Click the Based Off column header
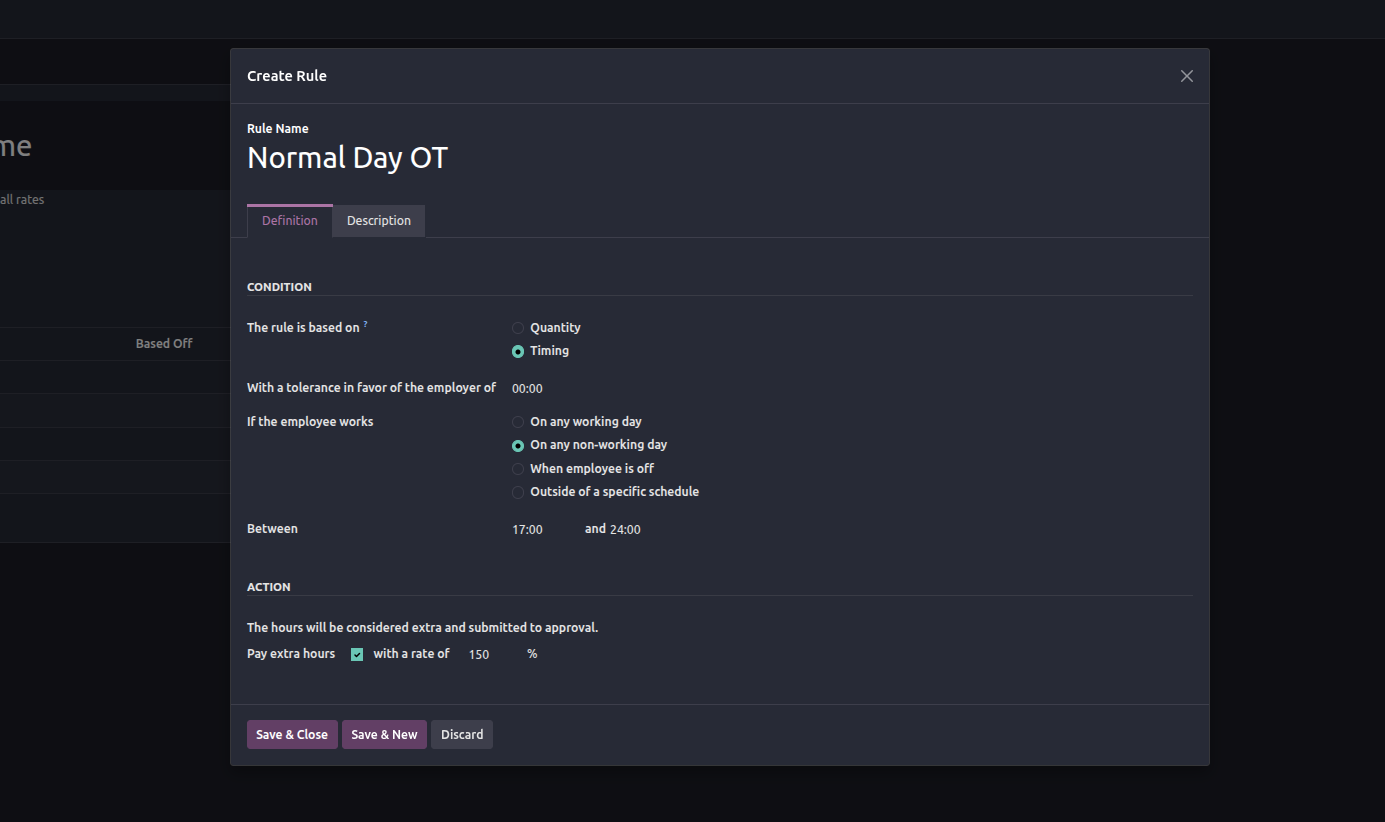 point(164,344)
